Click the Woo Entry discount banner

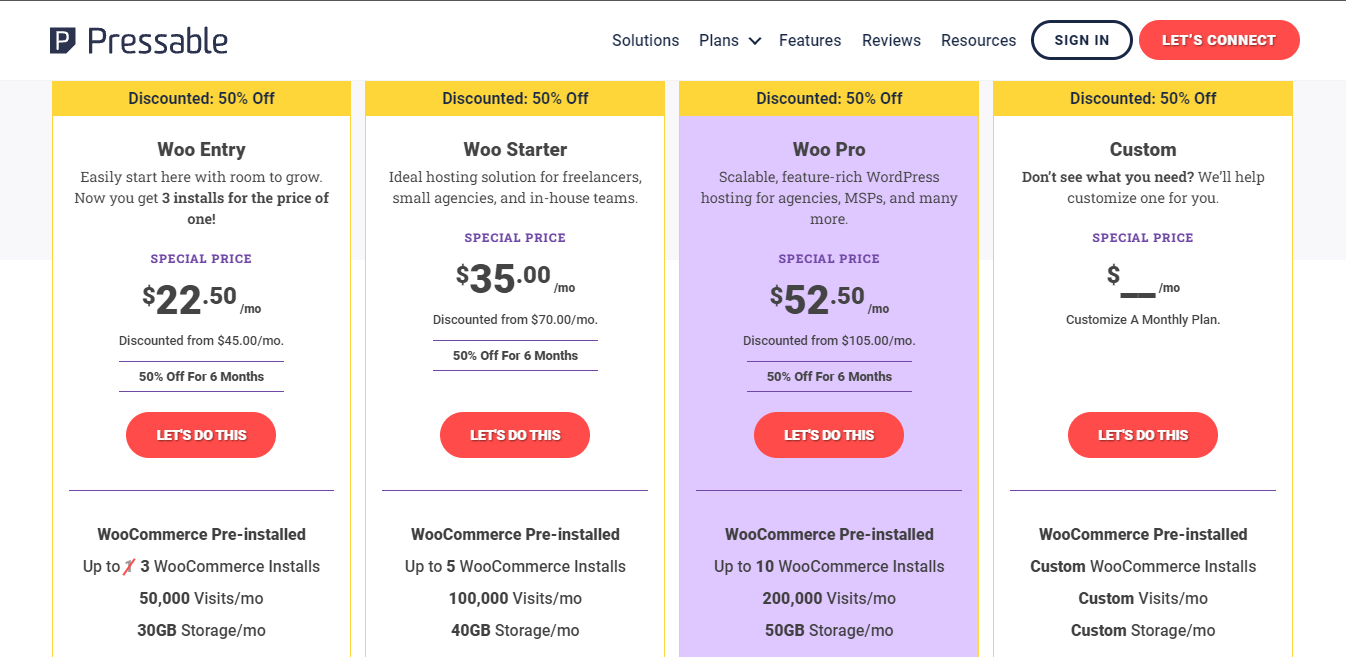(201, 98)
